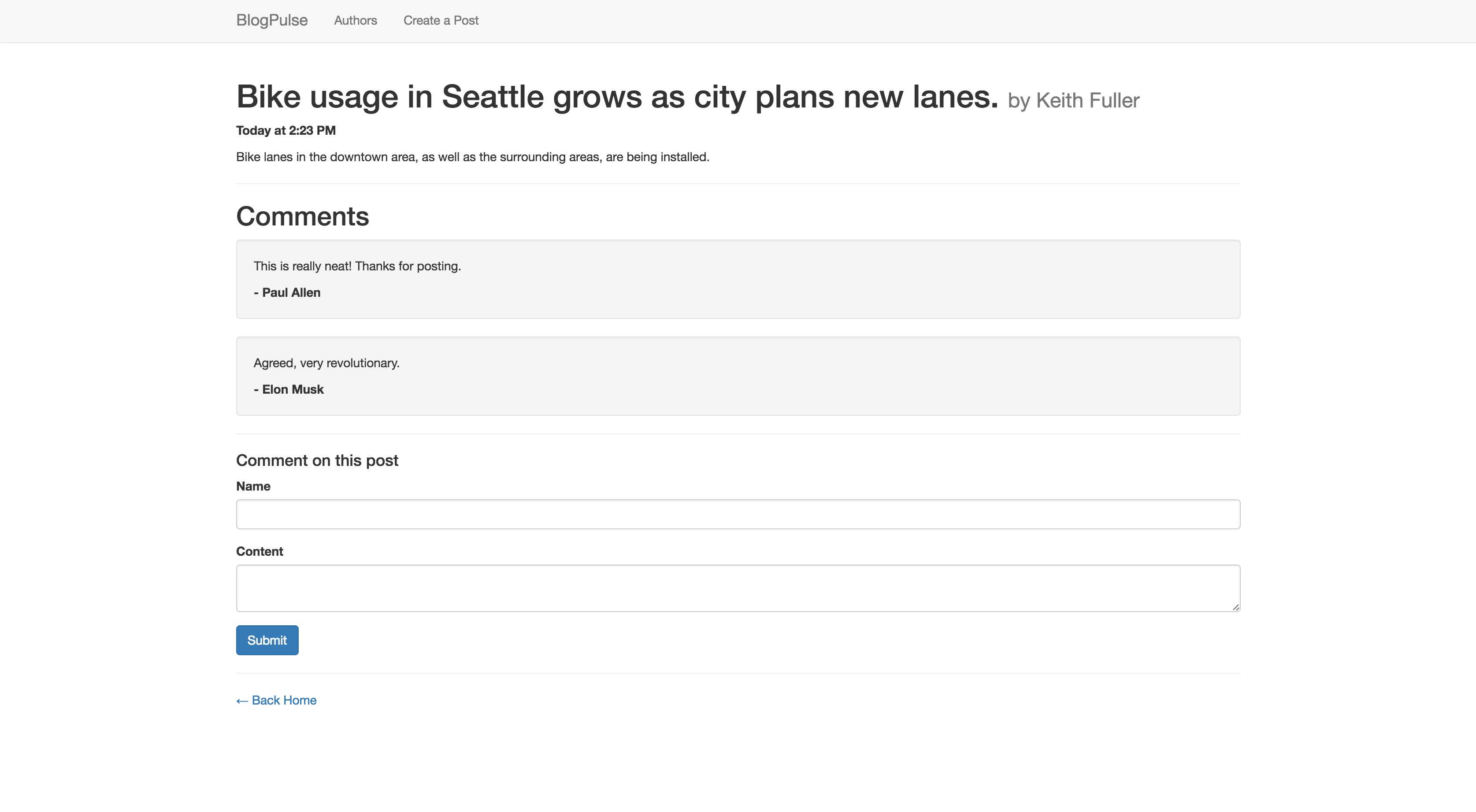
Task: Click the Paul Allen commenter name
Action: (x=290, y=293)
